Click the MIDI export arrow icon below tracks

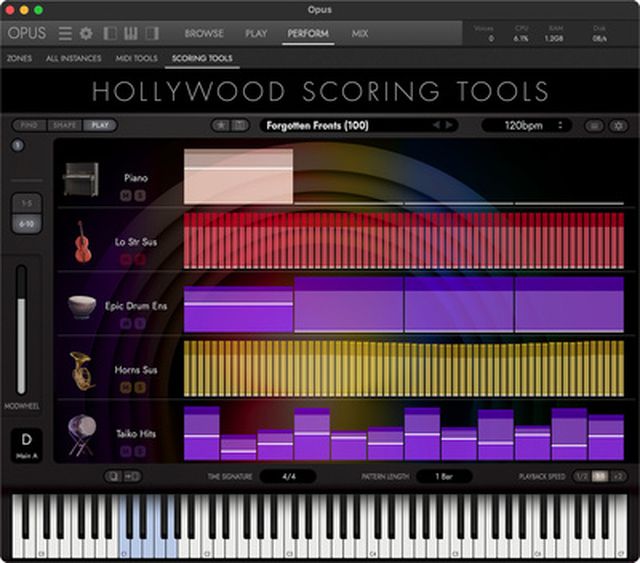click(x=132, y=476)
